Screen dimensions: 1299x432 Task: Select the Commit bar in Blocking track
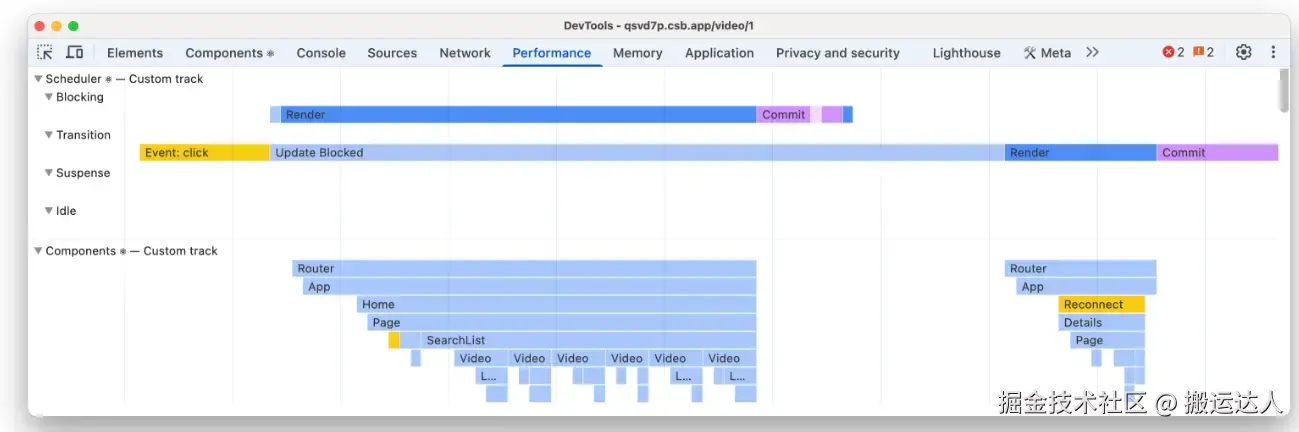click(783, 115)
